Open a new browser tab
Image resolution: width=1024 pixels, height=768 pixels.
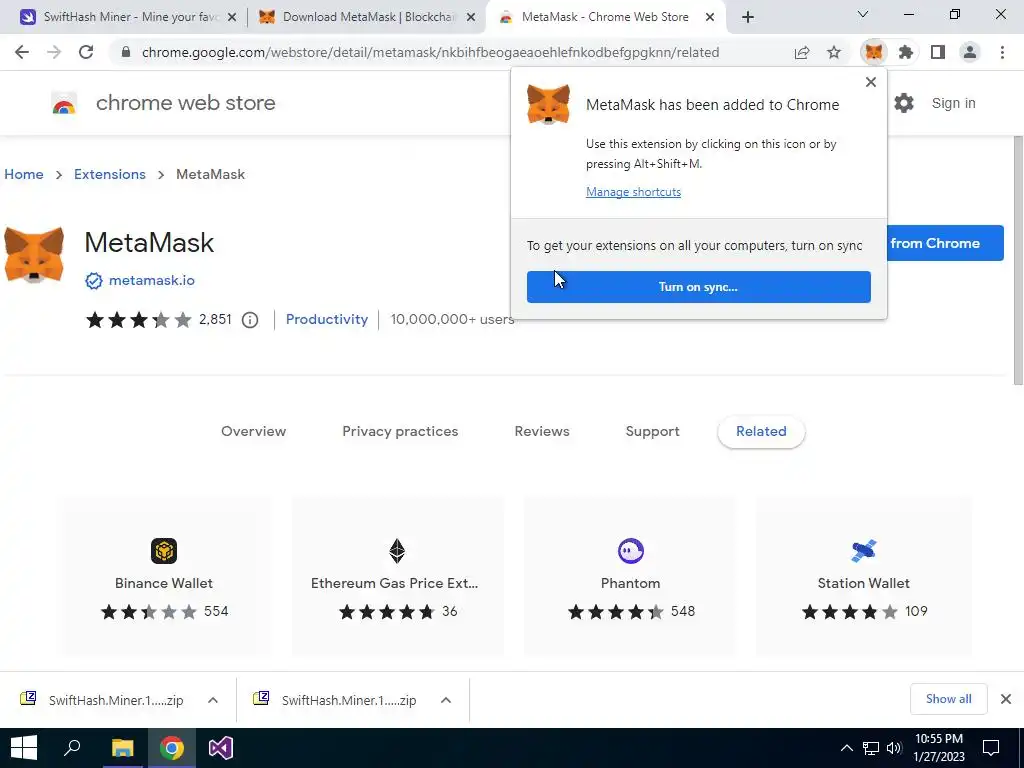tap(748, 18)
